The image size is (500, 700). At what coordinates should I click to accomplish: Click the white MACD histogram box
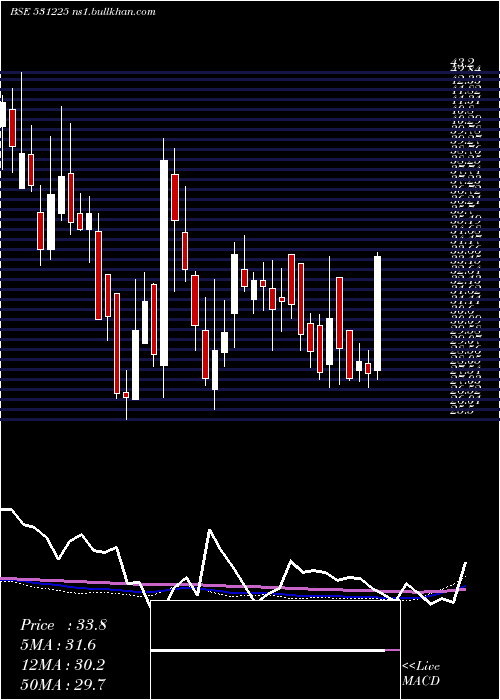(x=275, y=650)
